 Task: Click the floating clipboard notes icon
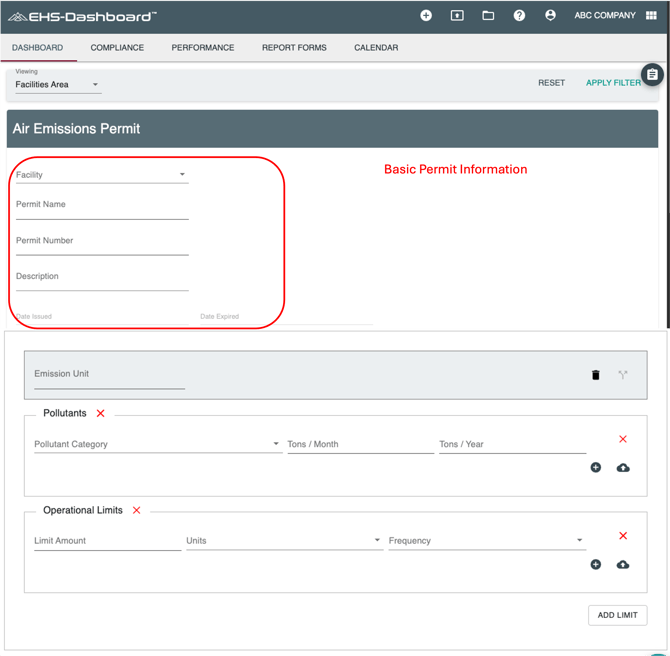tap(652, 75)
